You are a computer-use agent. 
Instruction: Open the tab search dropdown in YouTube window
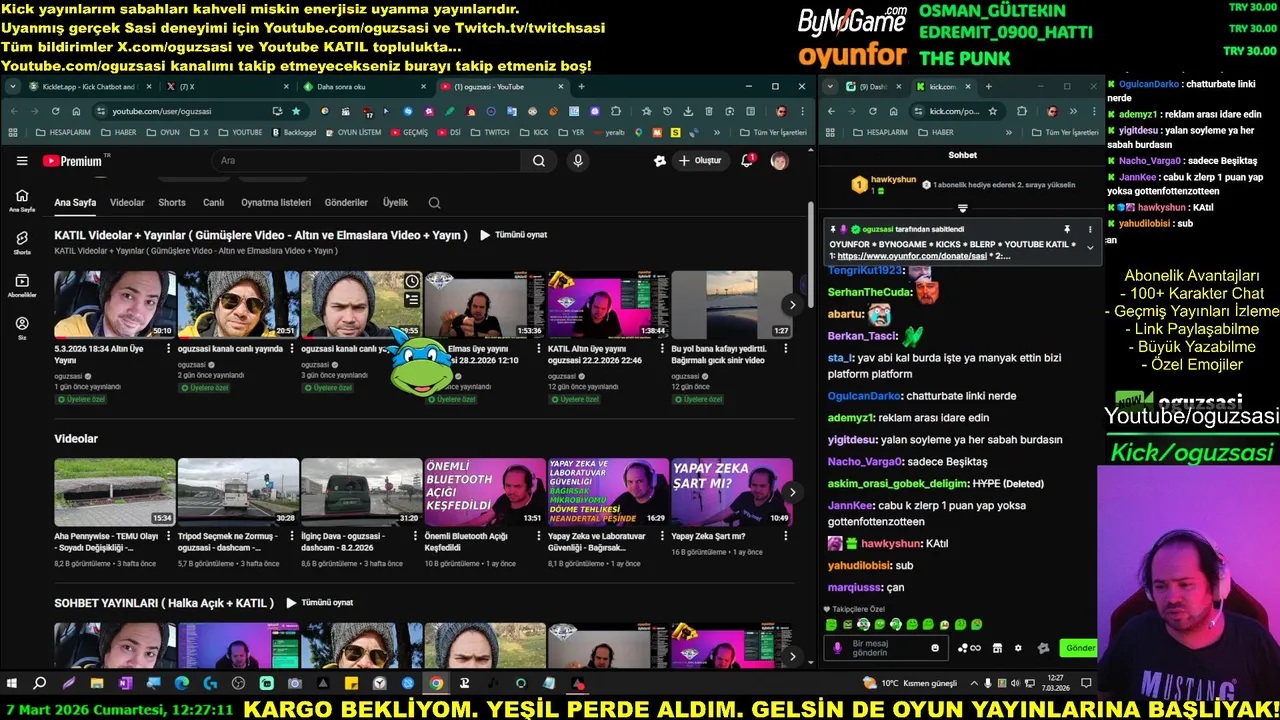pyautogui.click(x=13, y=87)
